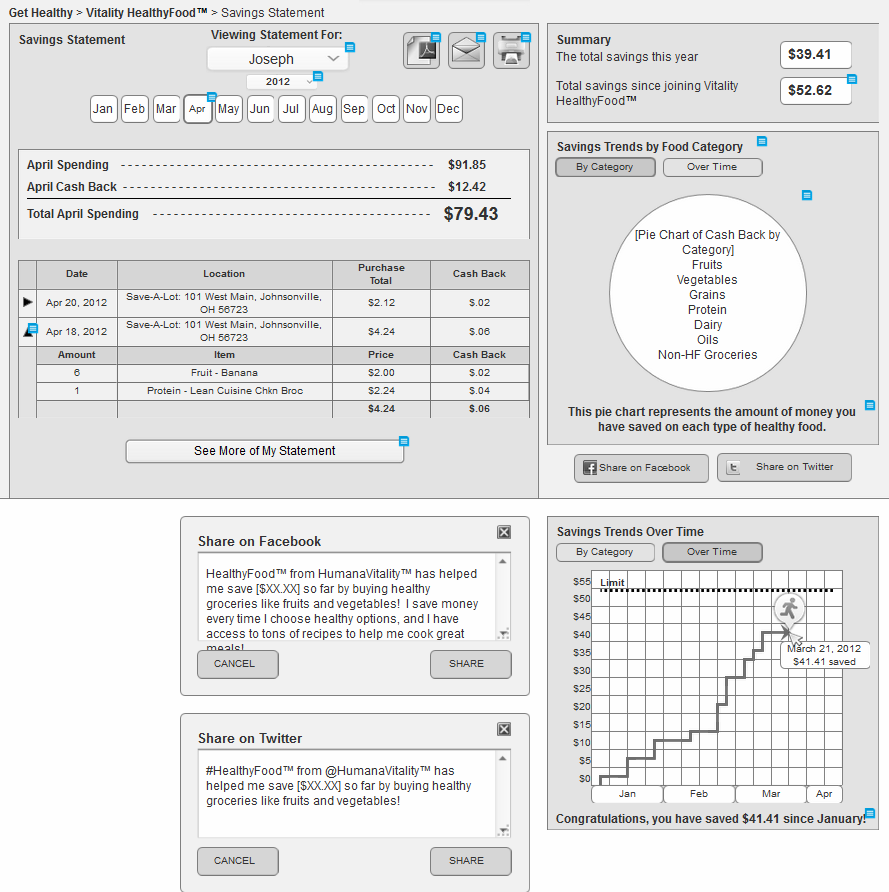Open note icon beside Congratulations message
Screen dimensions: 889x892
coord(870,812)
